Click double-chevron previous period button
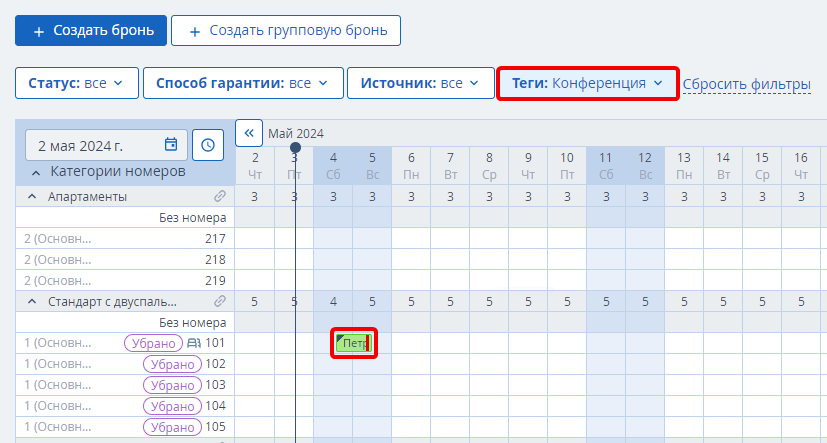 click(x=249, y=133)
